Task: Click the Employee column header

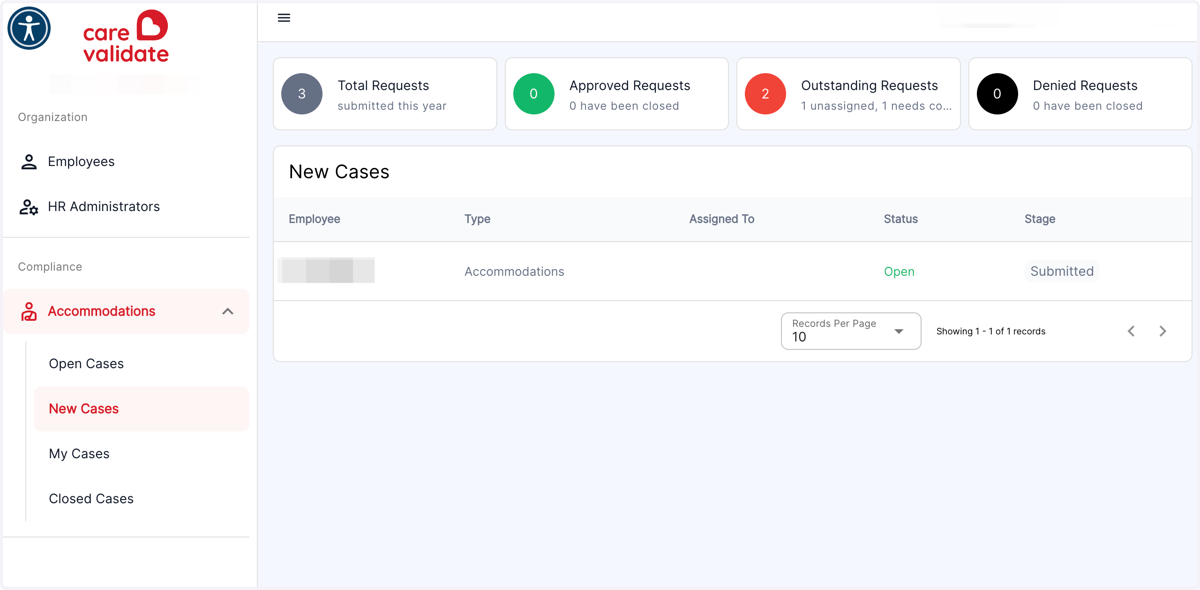Action: click(315, 219)
